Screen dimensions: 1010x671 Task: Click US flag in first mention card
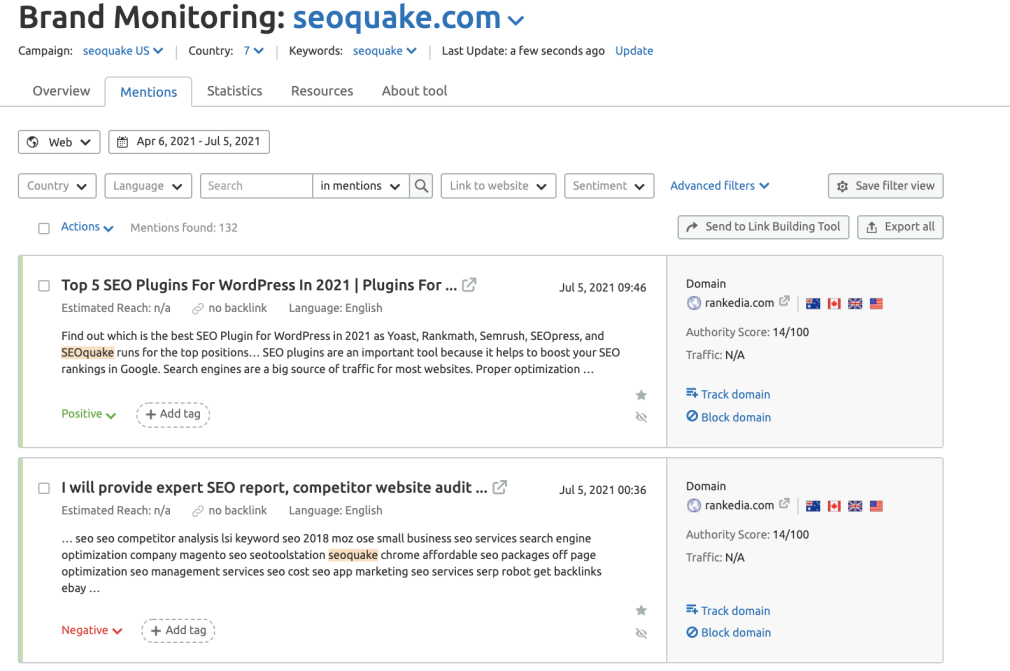point(876,303)
